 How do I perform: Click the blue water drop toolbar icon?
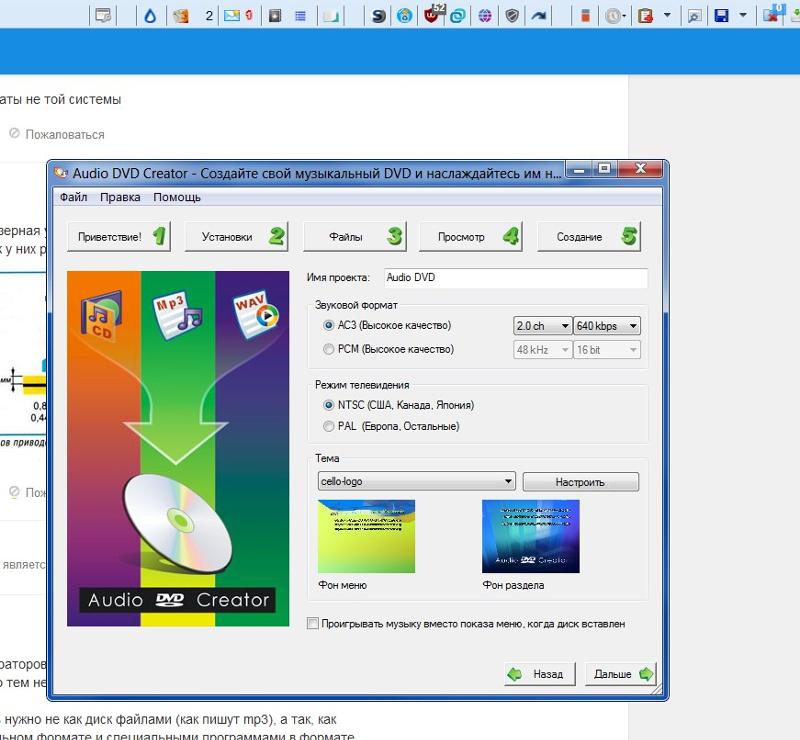[150, 16]
